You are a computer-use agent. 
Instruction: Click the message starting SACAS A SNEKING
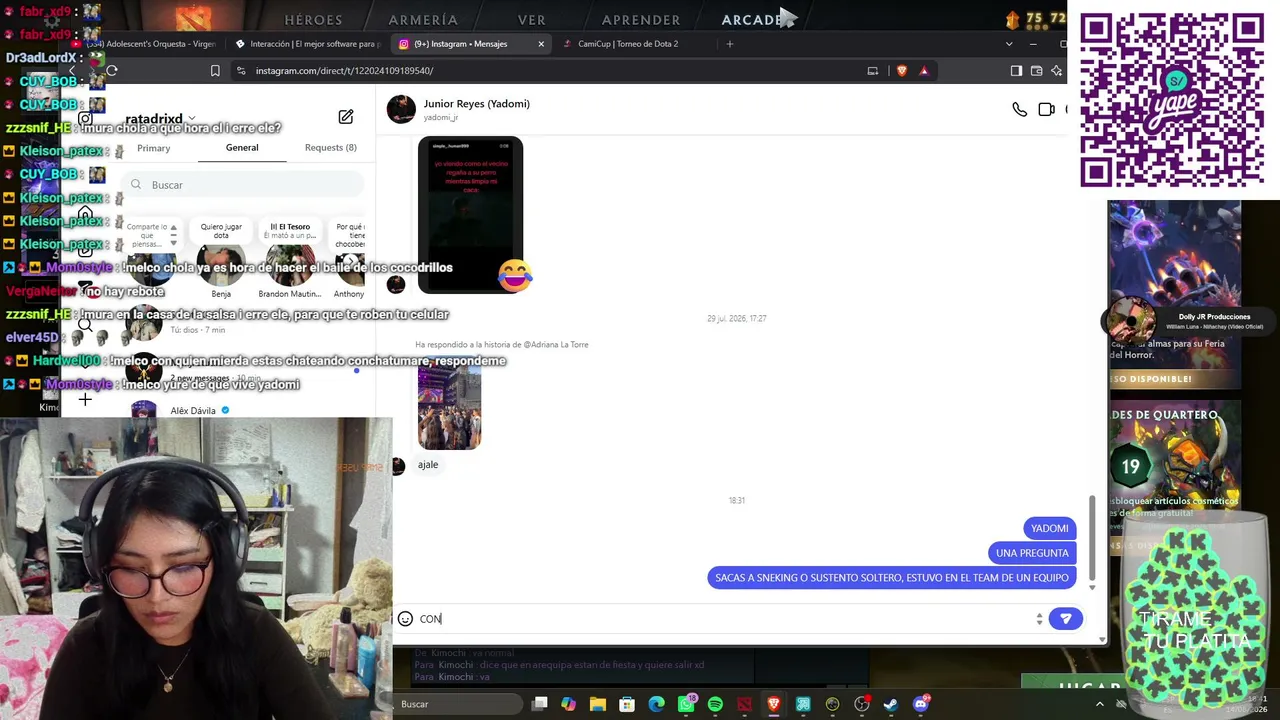(892, 578)
